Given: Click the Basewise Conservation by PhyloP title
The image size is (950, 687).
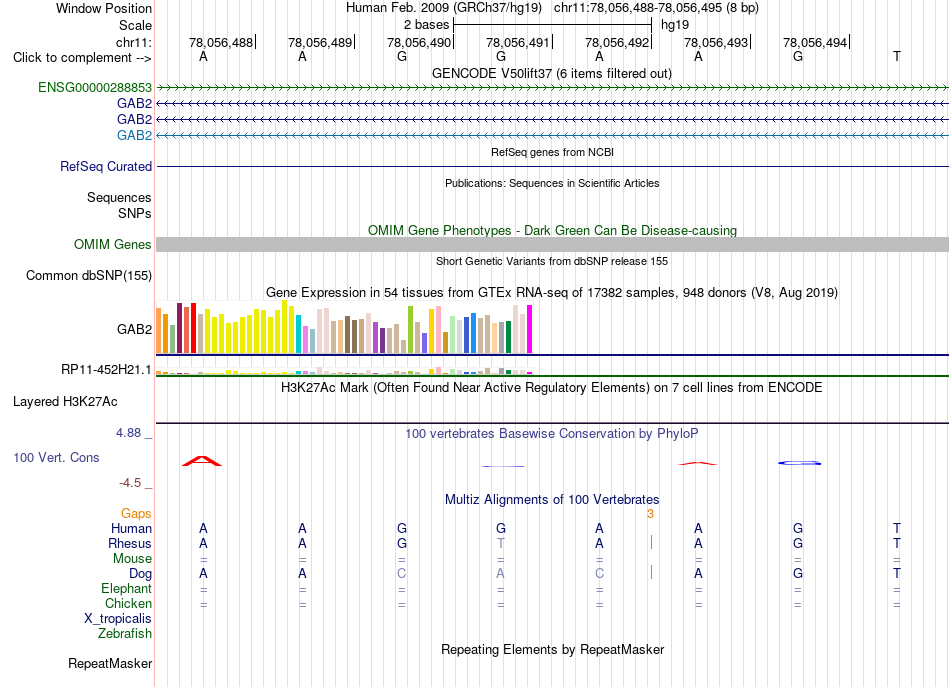Looking at the screenshot, I should tap(552, 433).
